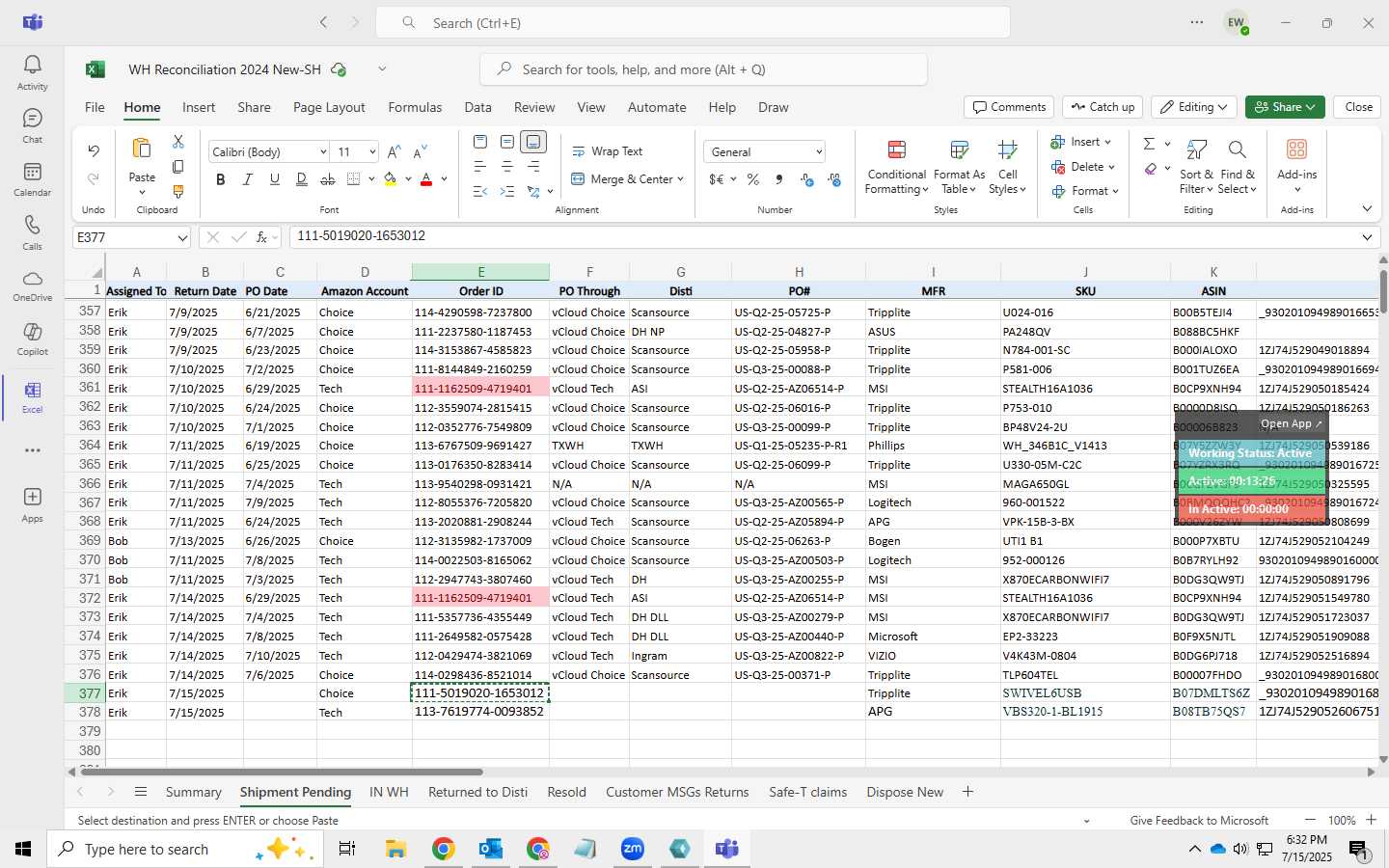Click the horizontal scrollbar thumb
The width and height of the screenshot is (1389, 868).
pyautogui.click(x=281, y=772)
